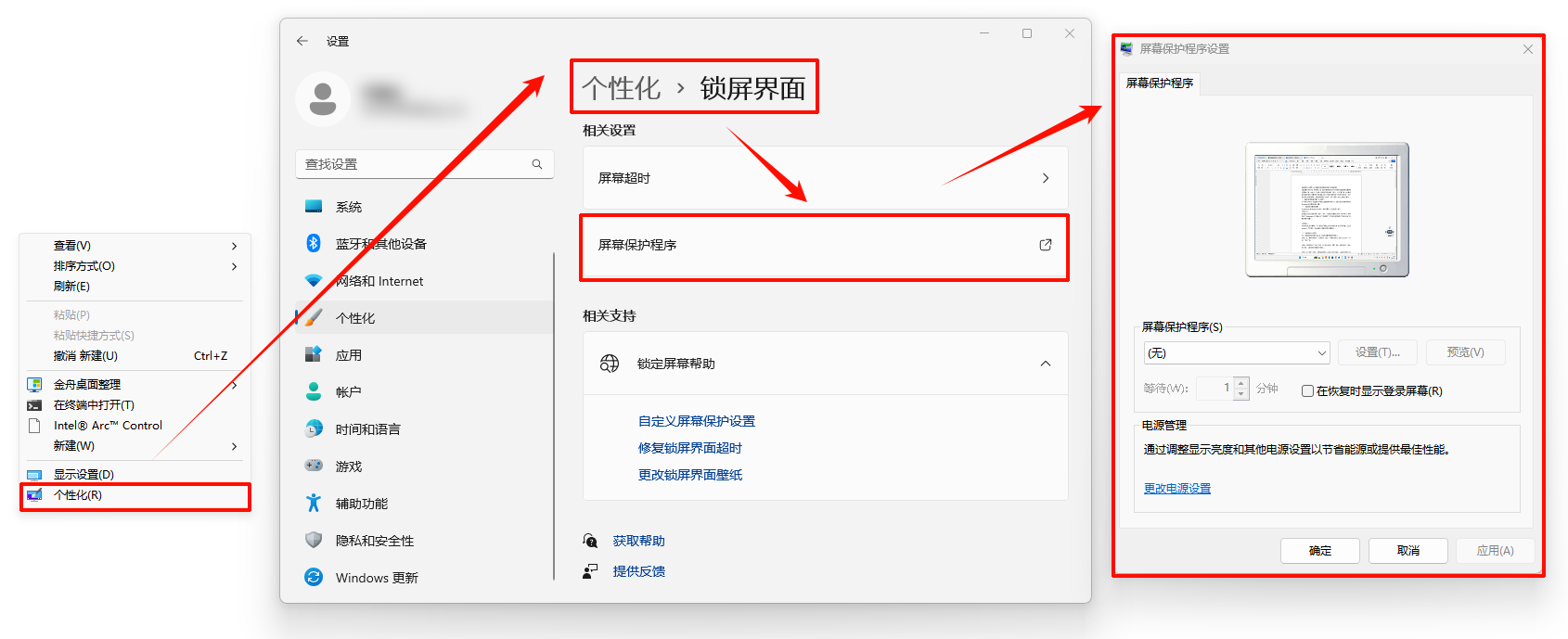Click the System monitor icon in sidebar
Image resolution: width=1568 pixels, height=639 pixels.
314,206
